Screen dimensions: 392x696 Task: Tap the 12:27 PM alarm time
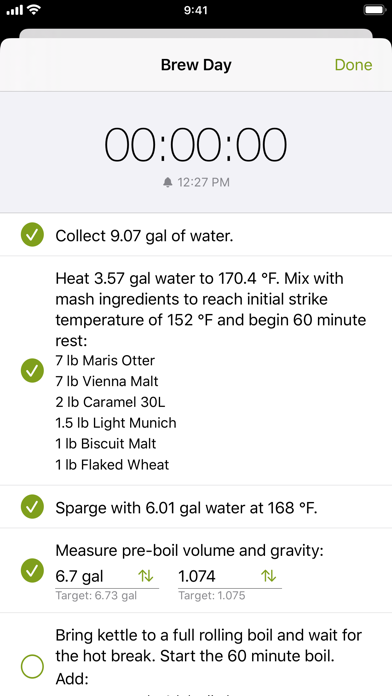(204, 182)
